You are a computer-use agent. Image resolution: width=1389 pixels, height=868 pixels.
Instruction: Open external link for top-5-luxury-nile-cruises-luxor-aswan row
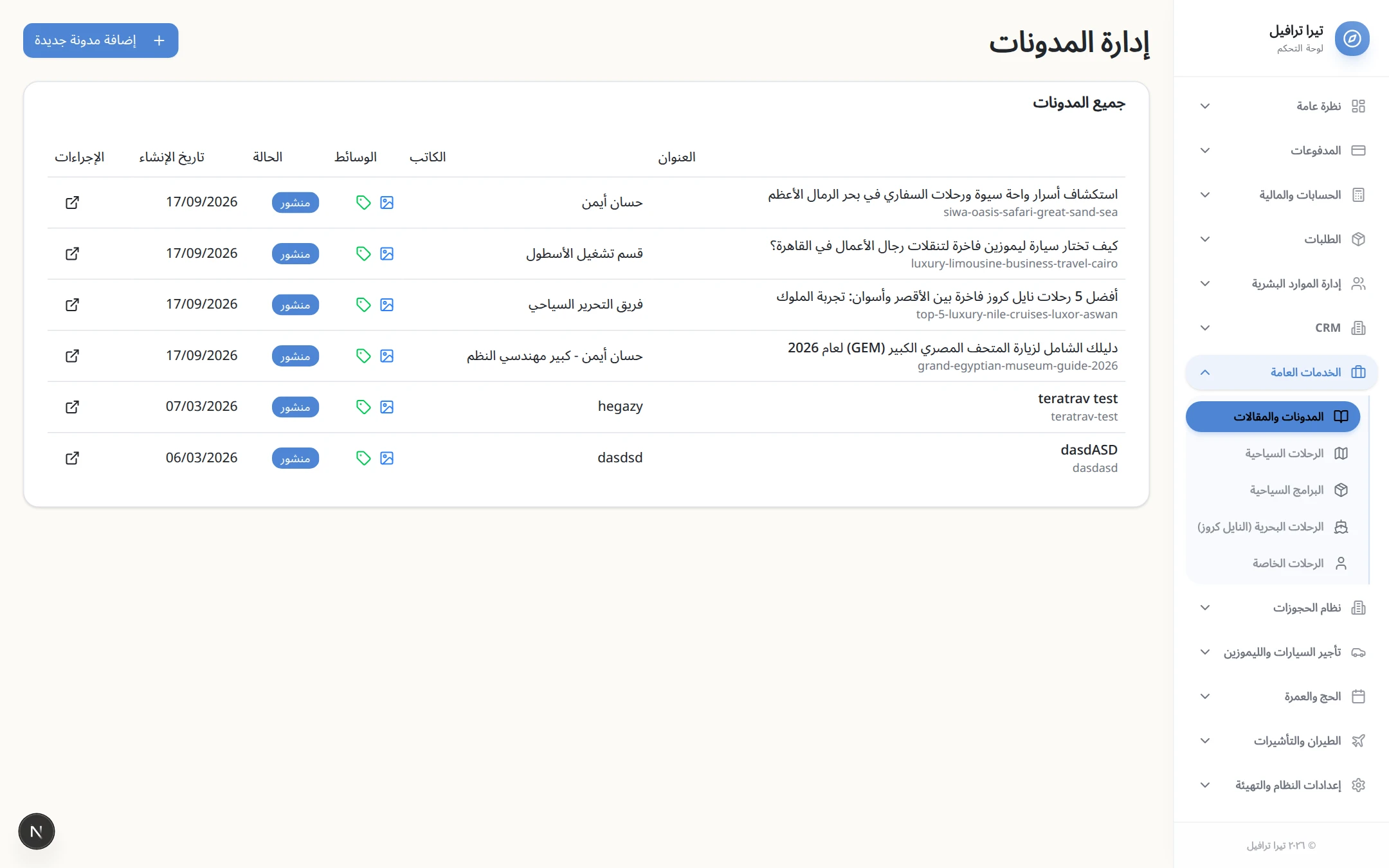pyautogui.click(x=72, y=305)
